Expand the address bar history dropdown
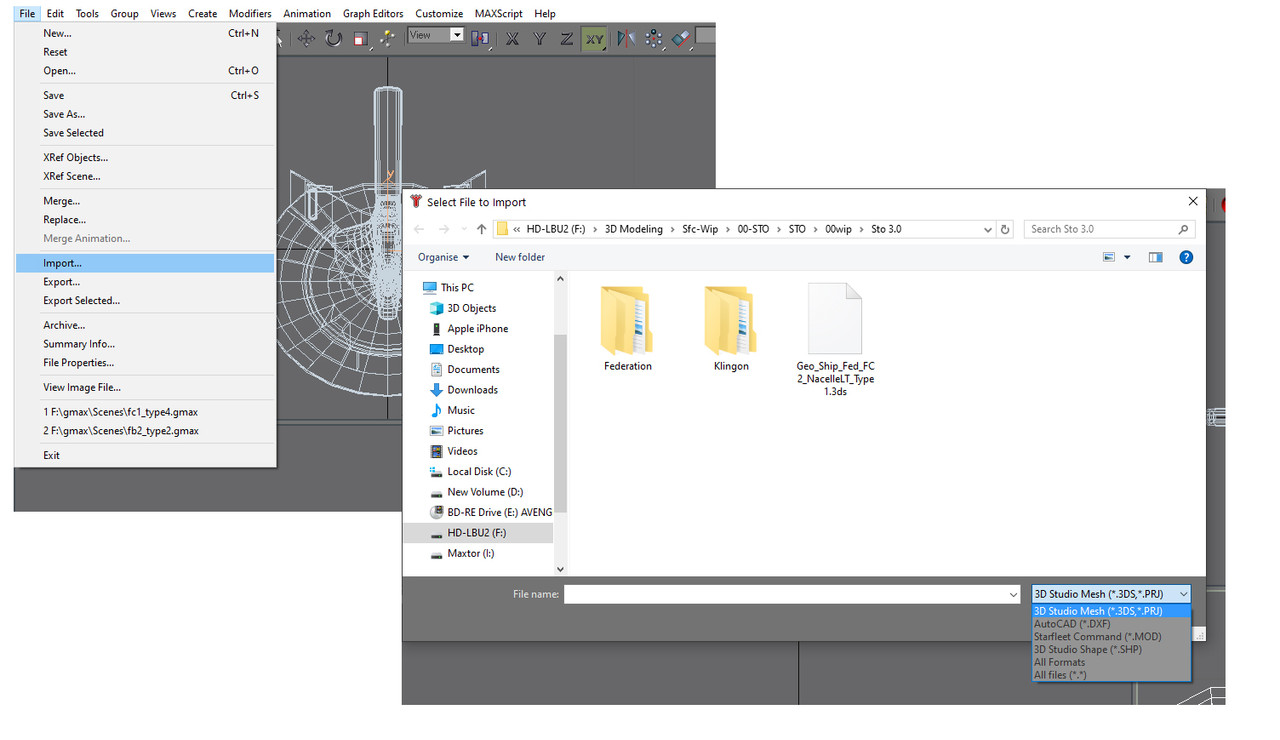 [x=988, y=229]
